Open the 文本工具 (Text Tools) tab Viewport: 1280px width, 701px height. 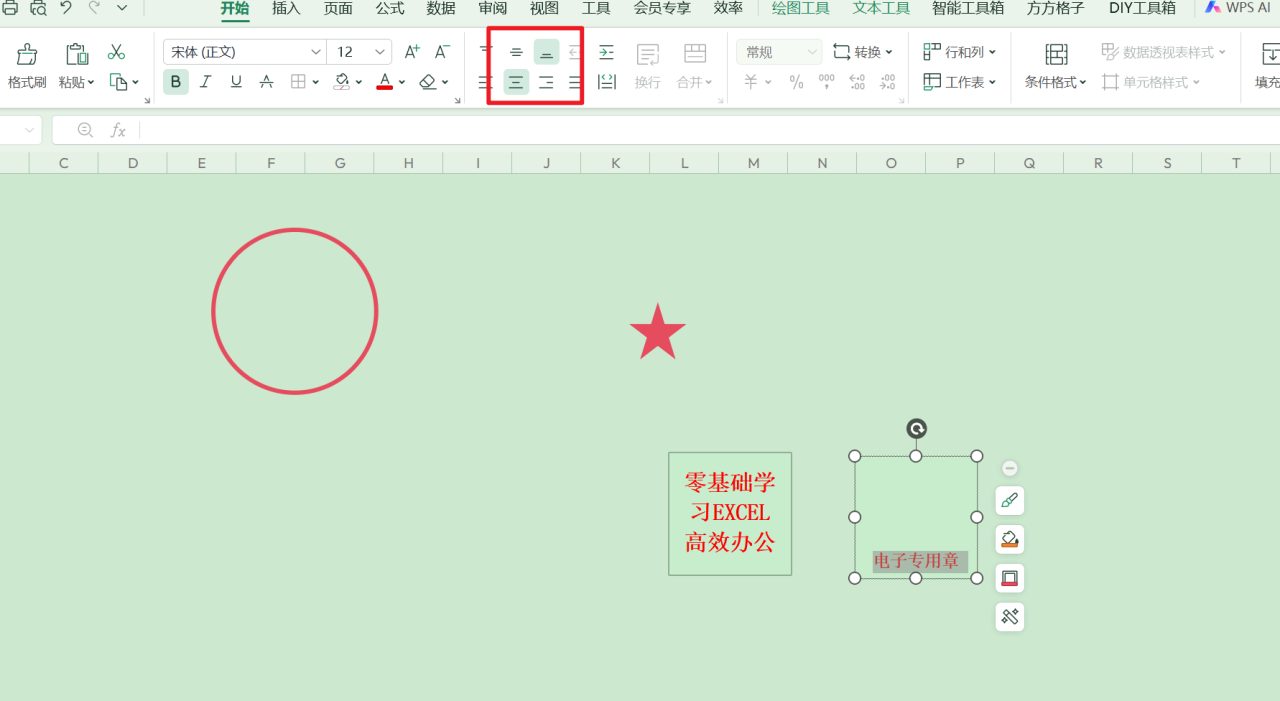click(x=881, y=8)
